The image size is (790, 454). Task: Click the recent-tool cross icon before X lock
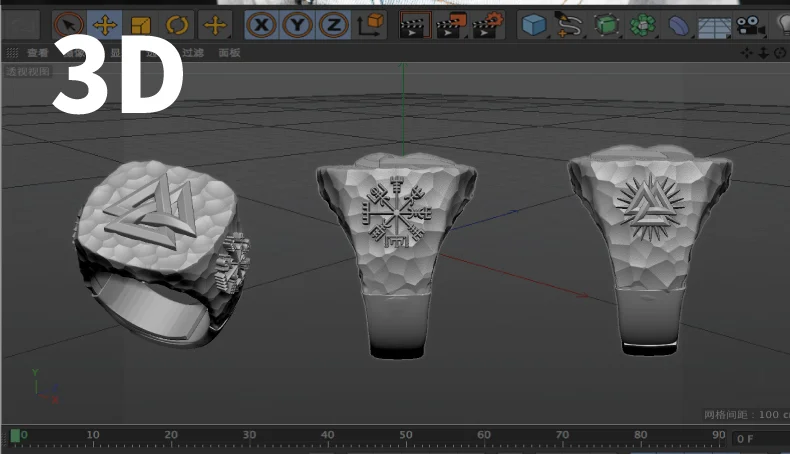pyautogui.click(x=215, y=25)
